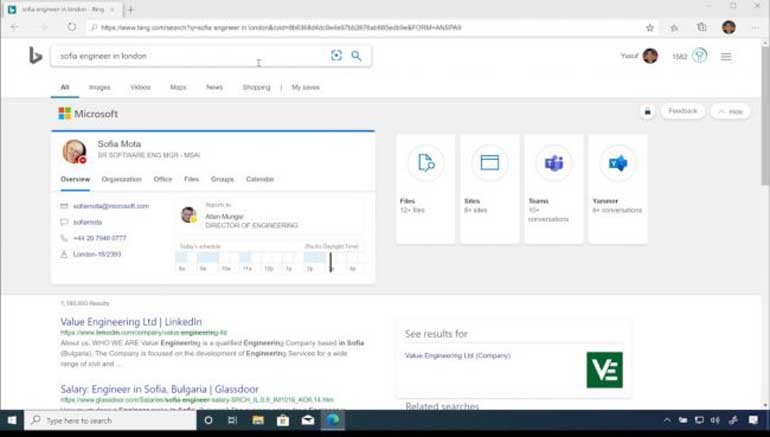Open Mail app from taskbar
This screenshot has height=437, width=770.
pyautogui.click(x=308, y=420)
